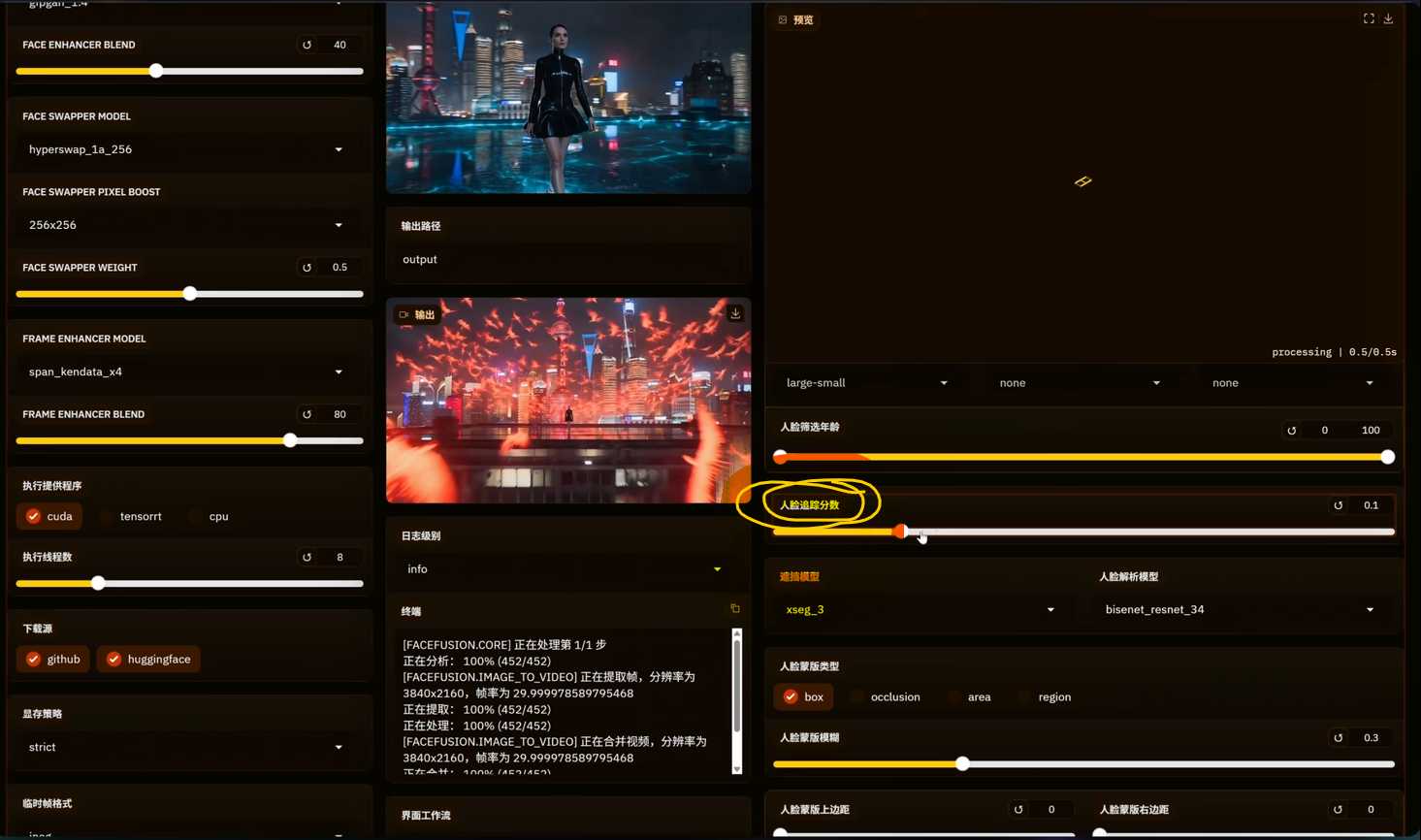Edit the minimum age field 0
Screen dimensions: 1421x840
click(1325, 431)
